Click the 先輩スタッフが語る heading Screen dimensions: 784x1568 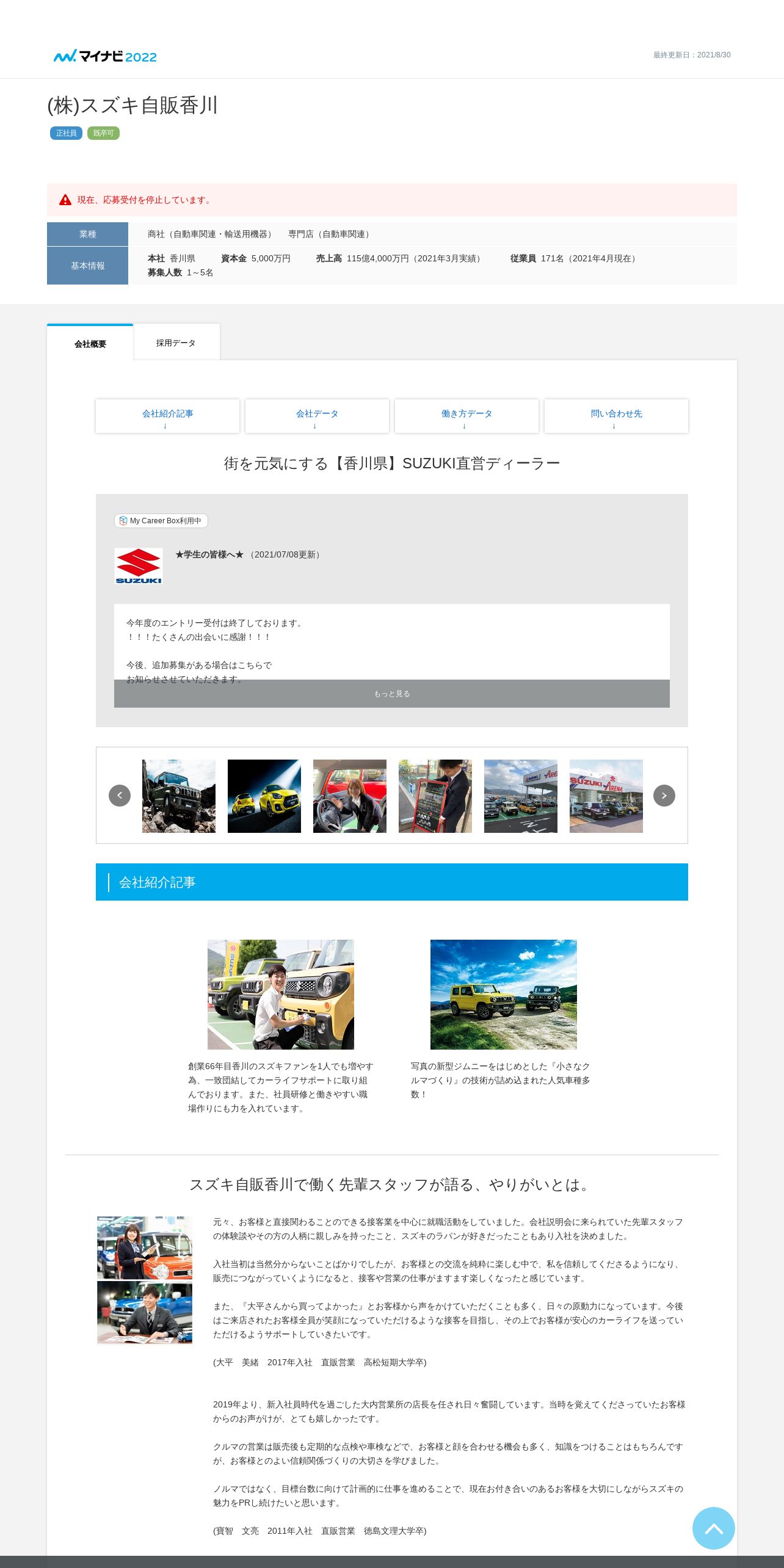tap(392, 1185)
